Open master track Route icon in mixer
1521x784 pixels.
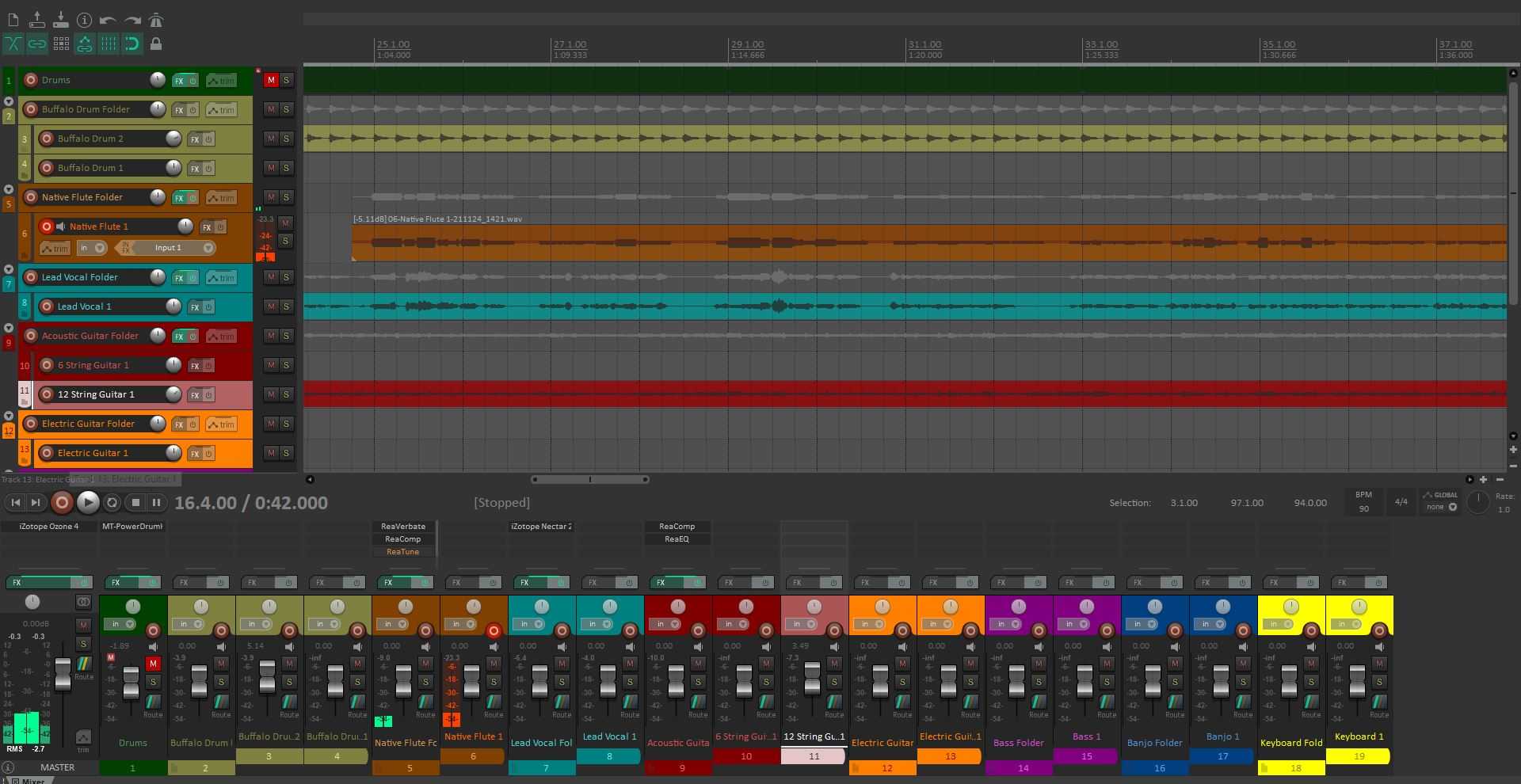tap(84, 664)
